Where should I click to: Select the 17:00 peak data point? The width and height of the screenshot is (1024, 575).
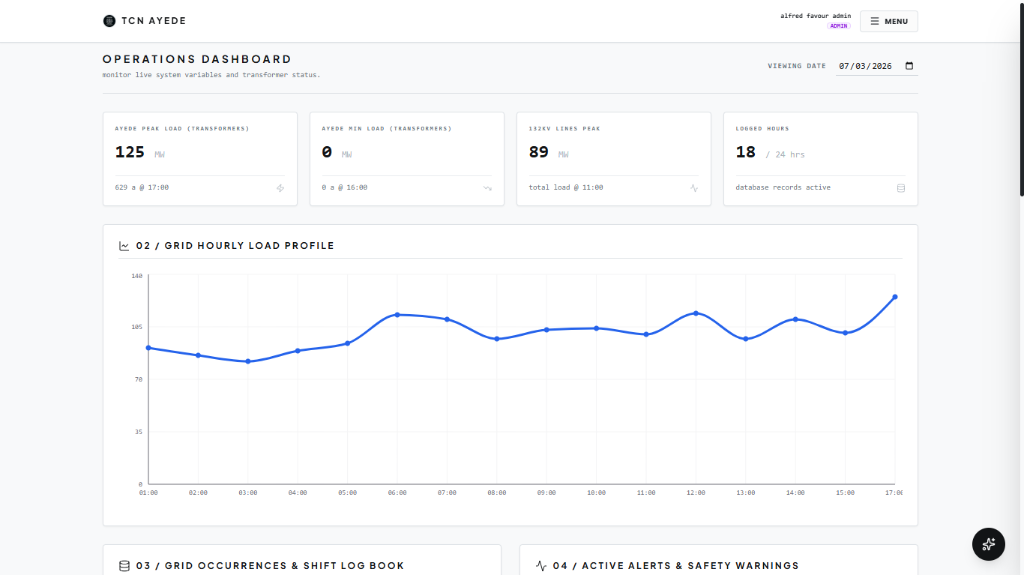895,297
